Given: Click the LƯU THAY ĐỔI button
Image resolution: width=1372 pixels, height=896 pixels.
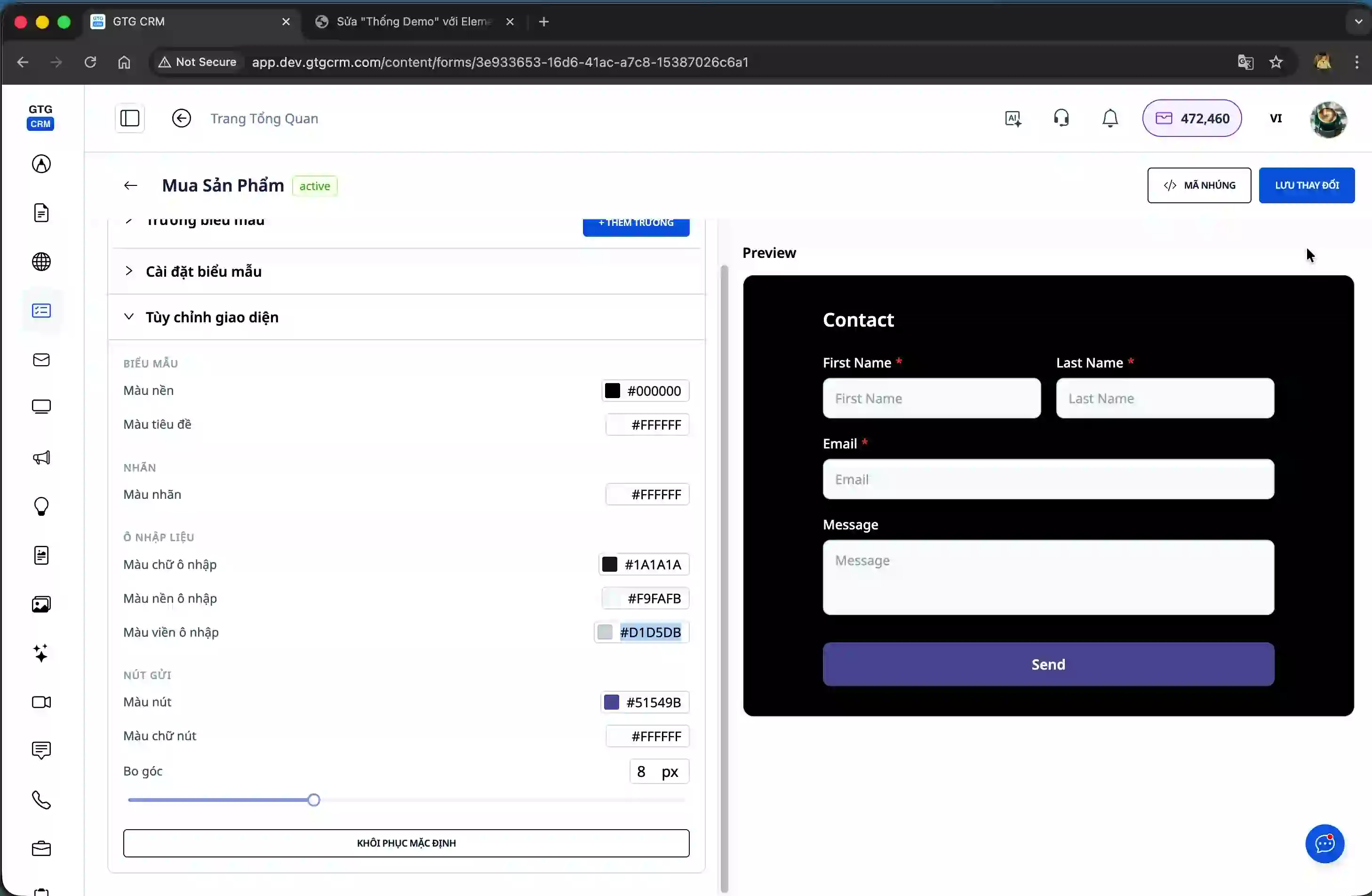Looking at the screenshot, I should 1306,186.
